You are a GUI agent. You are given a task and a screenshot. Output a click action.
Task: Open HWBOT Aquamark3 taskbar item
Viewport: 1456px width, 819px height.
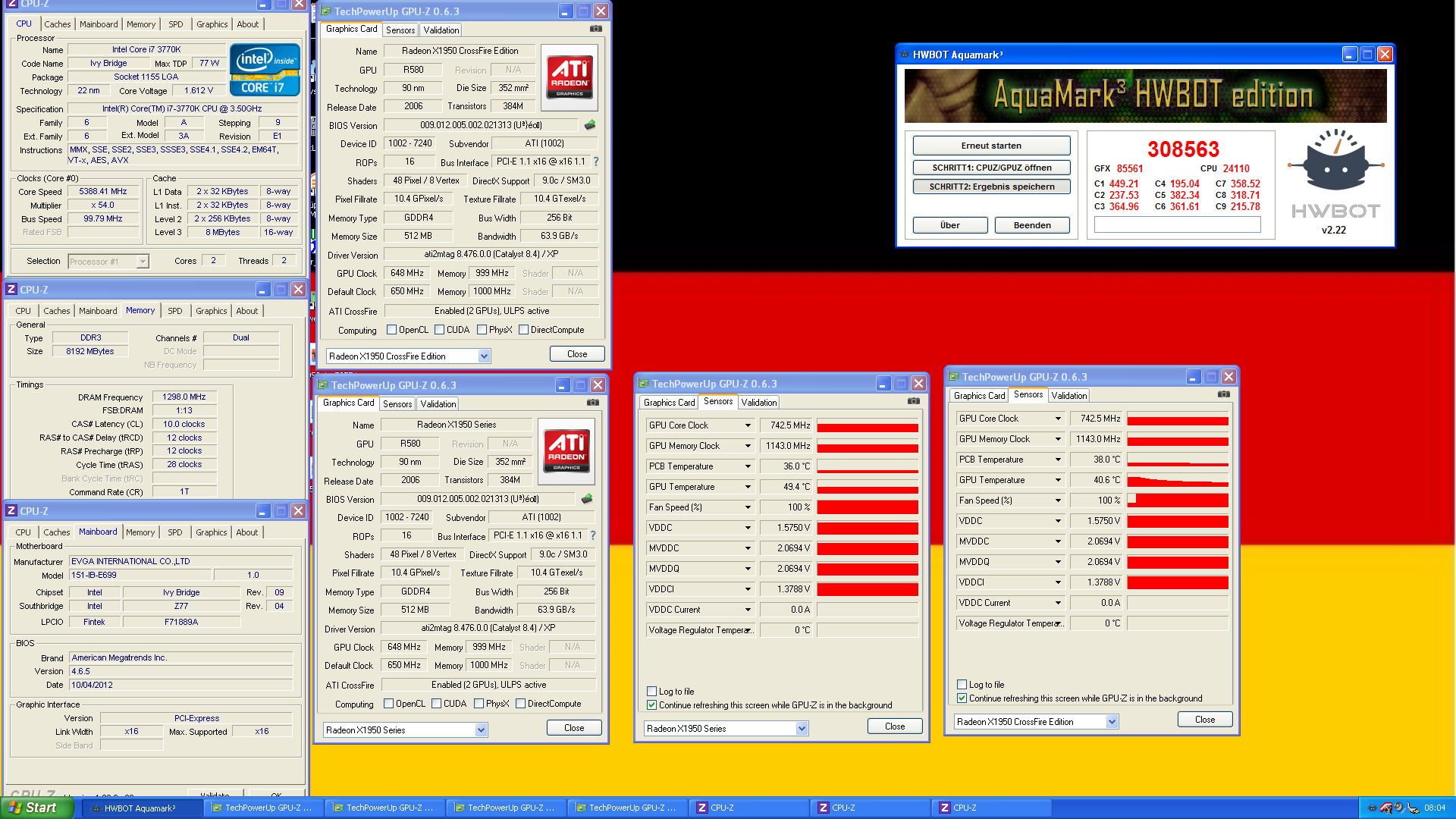point(142,808)
